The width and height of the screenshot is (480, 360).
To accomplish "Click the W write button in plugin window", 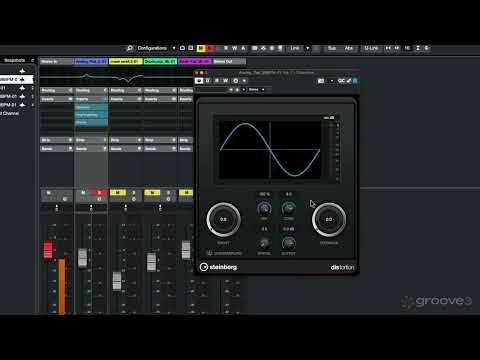I will [226, 81].
